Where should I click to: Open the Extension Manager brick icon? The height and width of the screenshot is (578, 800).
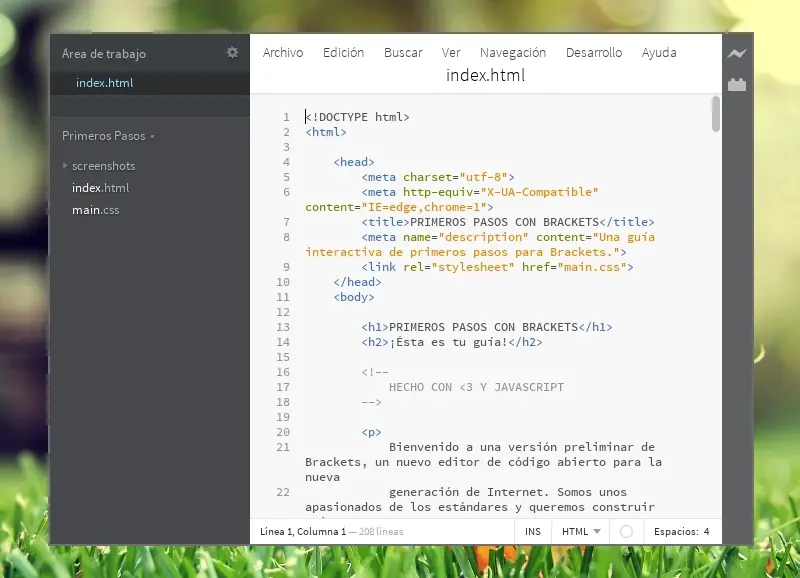click(737, 84)
